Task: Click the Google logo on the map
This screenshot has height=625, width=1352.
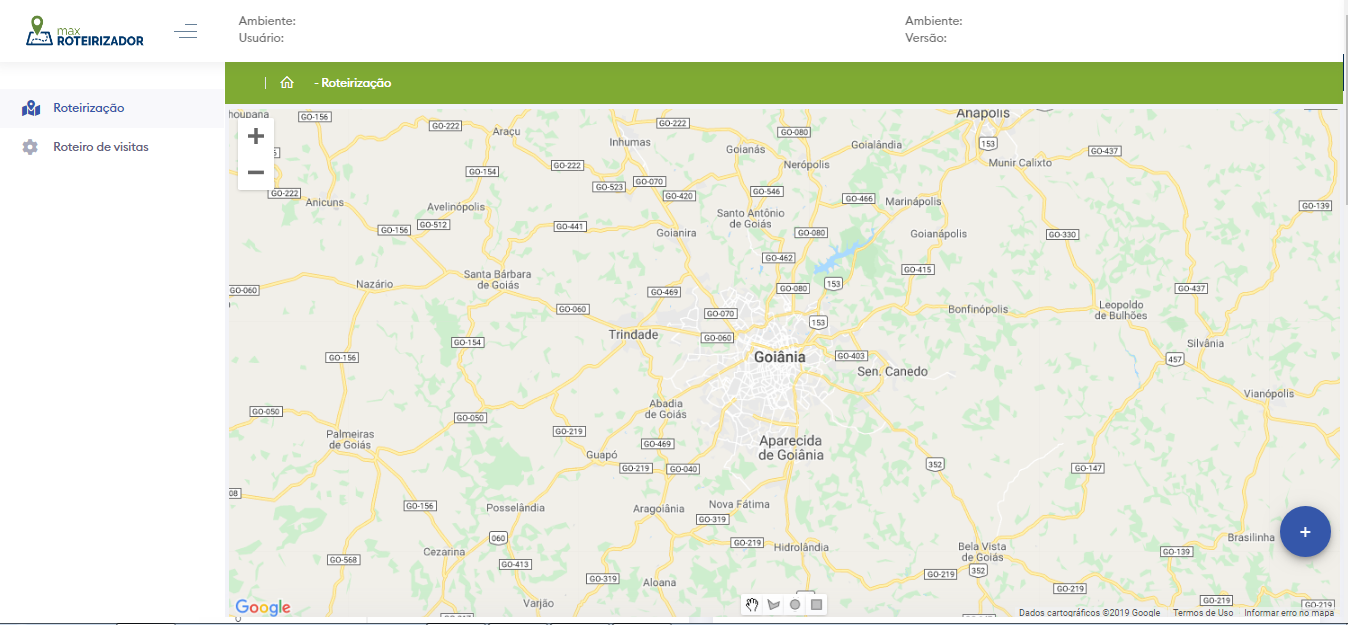Action: (263, 607)
